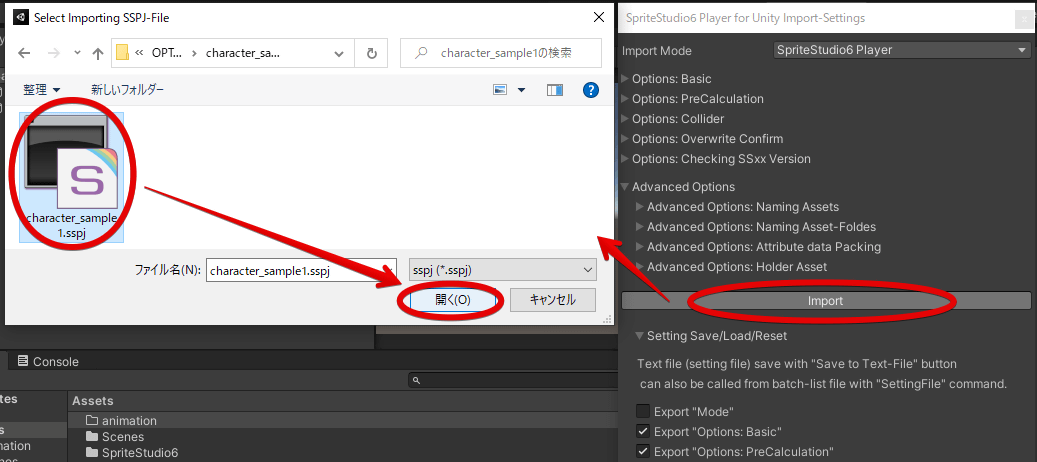Switch to the Console tab
This screenshot has width=1037, height=462.
point(48,362)
